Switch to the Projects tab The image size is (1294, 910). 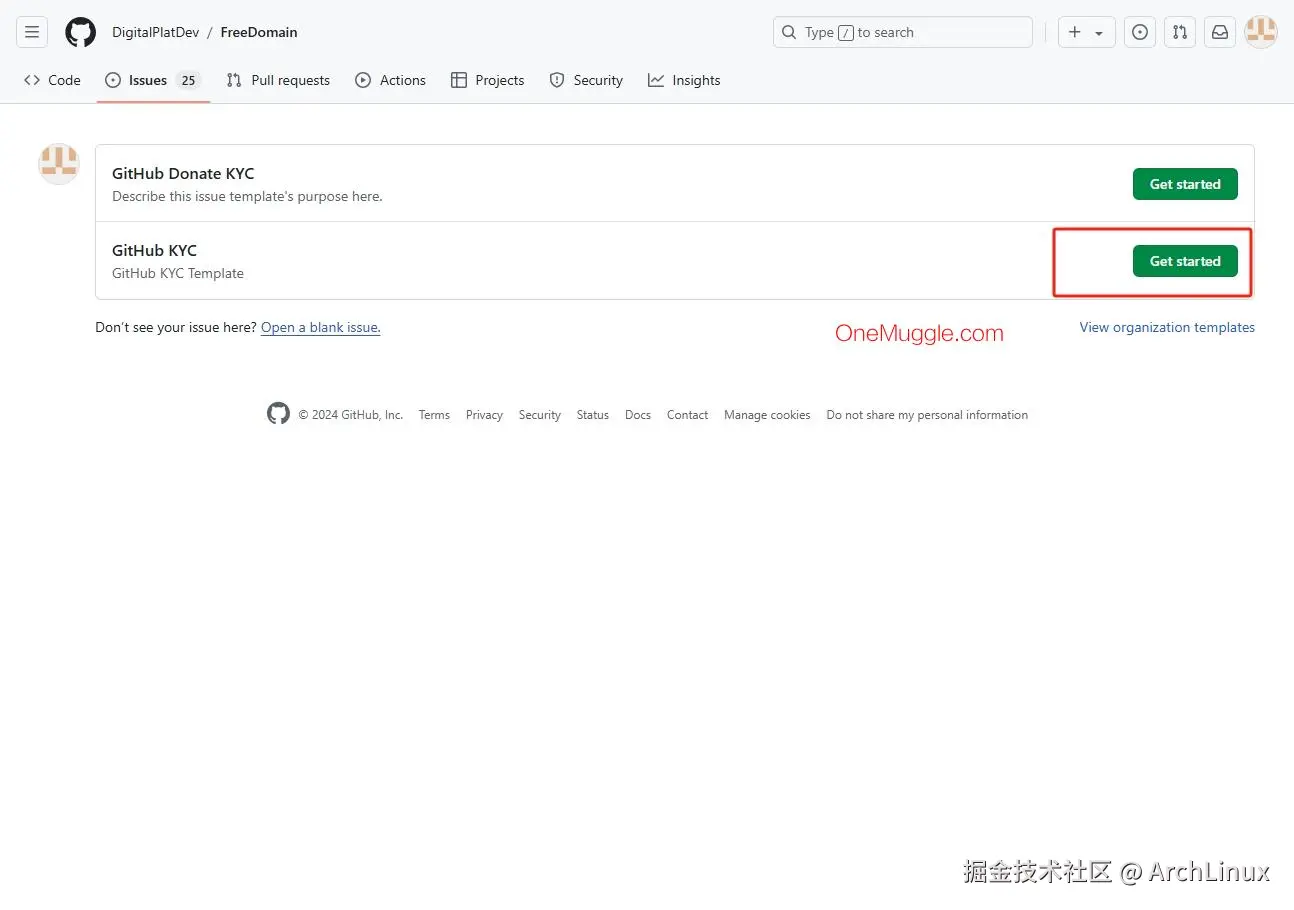488,80
